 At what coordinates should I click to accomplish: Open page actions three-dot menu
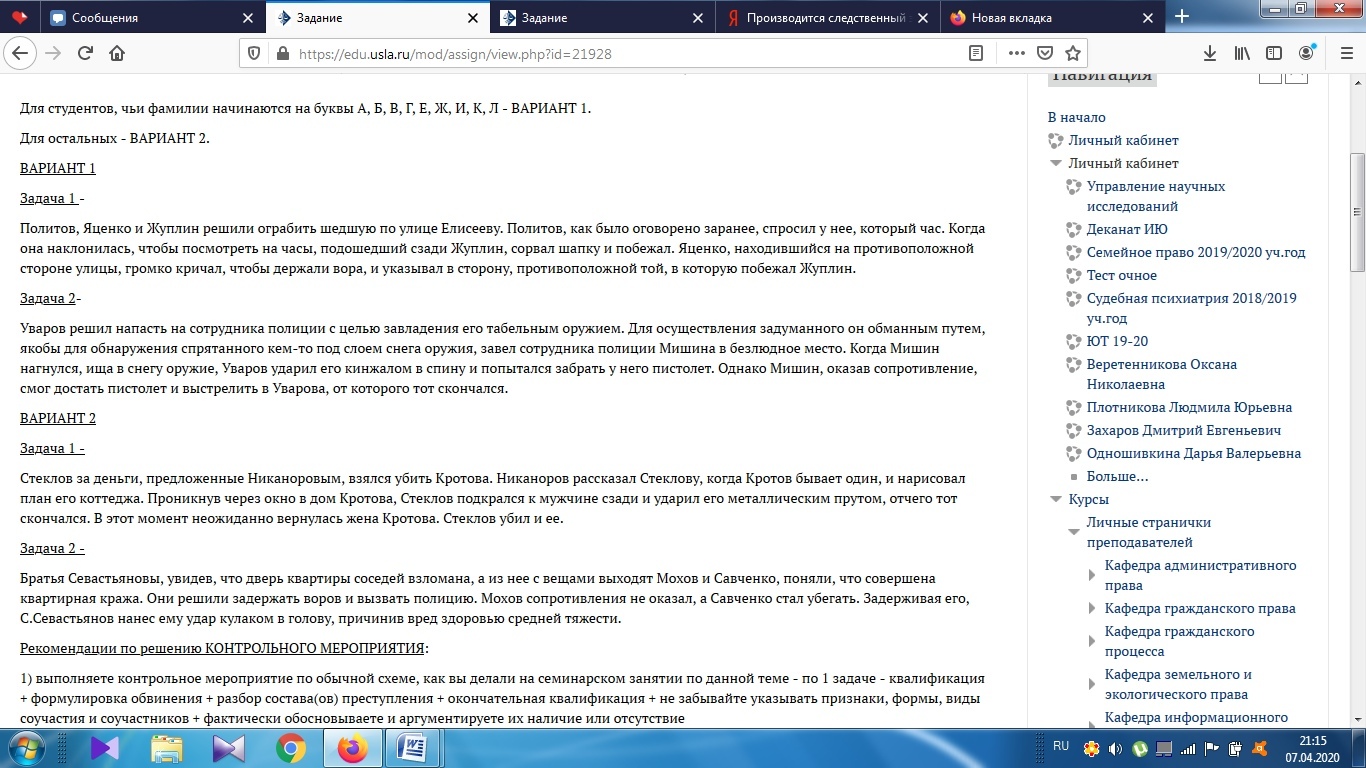coord(1017,53)
